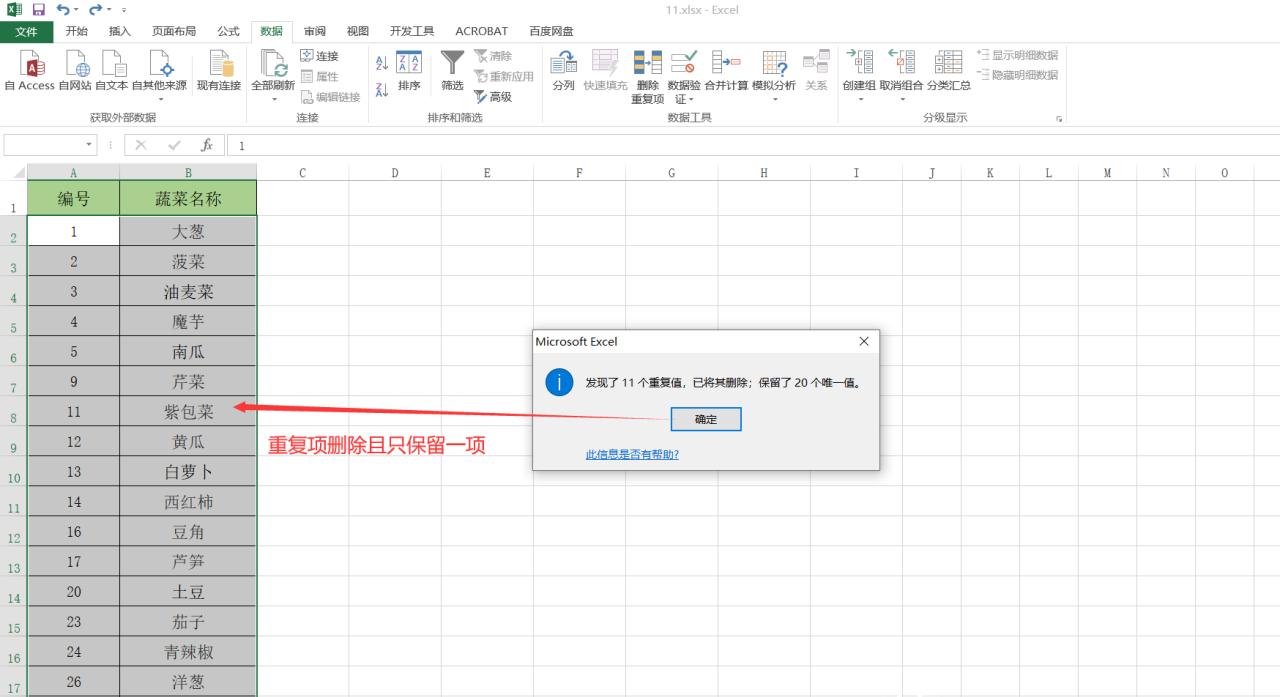The image size is (1280, 697).
Task: Select the cell containing 紫包菜
Action: (x=188, y=411)
